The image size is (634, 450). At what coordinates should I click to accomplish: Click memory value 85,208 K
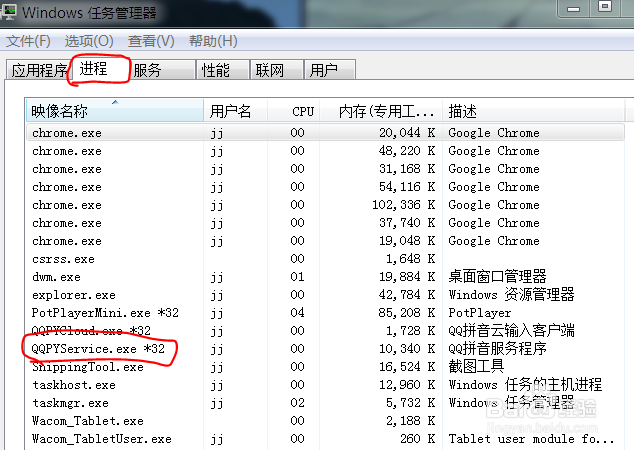407,313
